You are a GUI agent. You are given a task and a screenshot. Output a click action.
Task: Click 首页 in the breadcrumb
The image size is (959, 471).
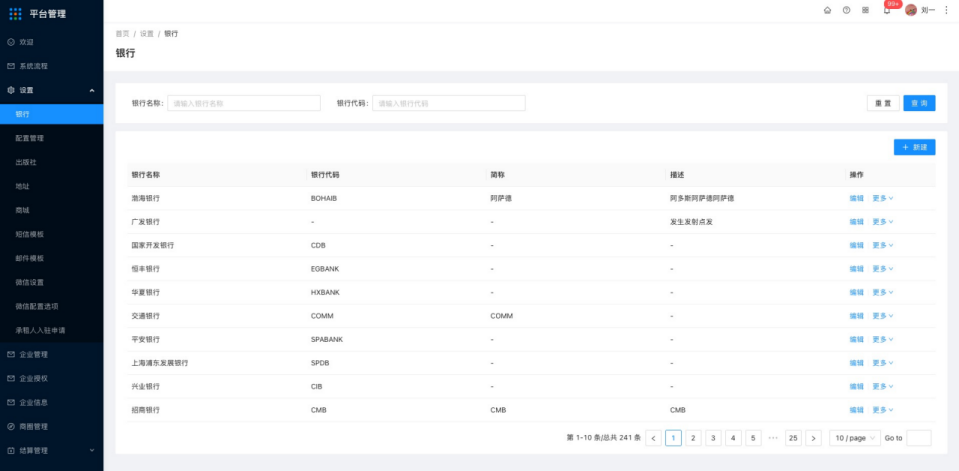pos(122,34)
